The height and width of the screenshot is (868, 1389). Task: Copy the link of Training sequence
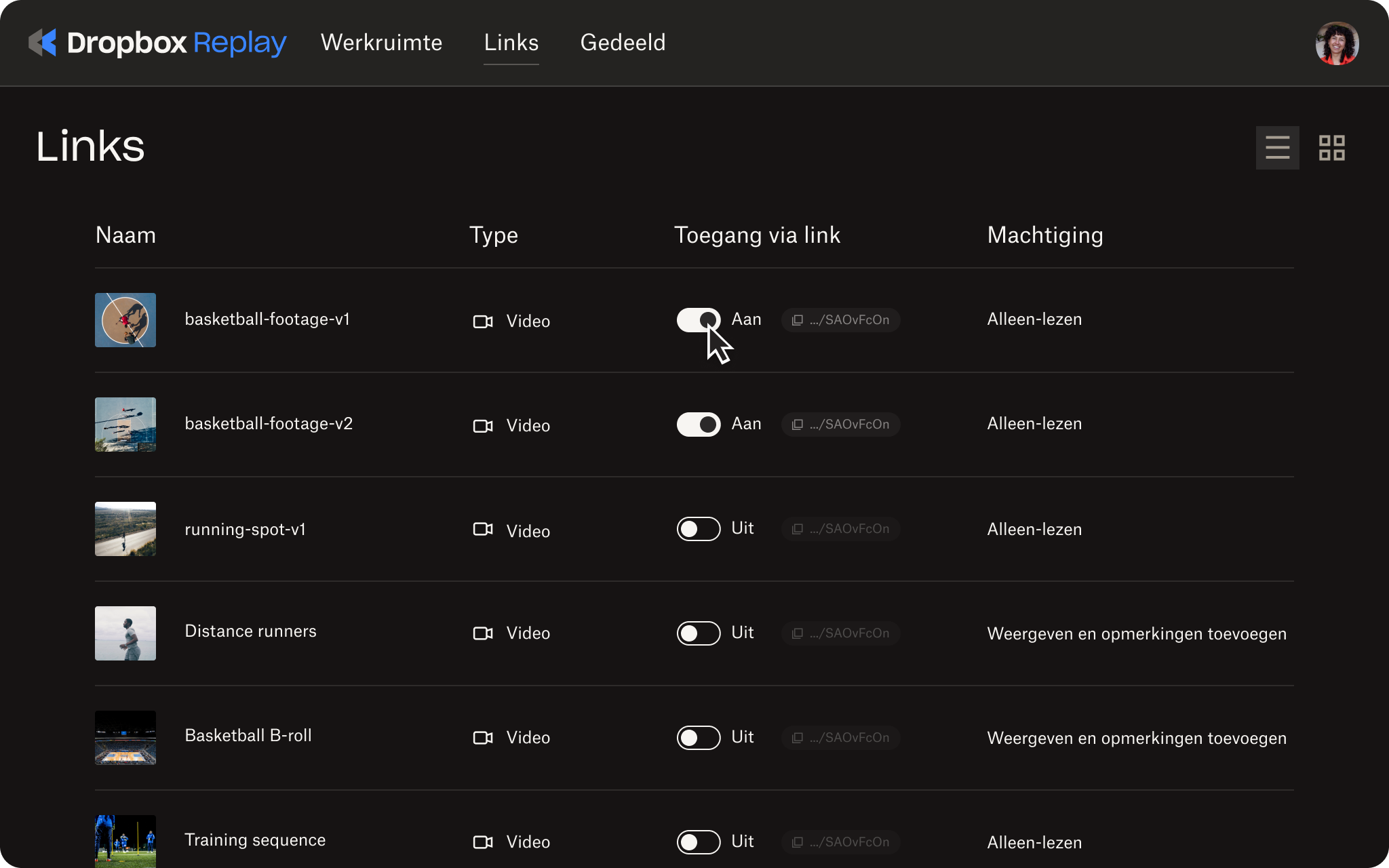[x=840, y=842]
